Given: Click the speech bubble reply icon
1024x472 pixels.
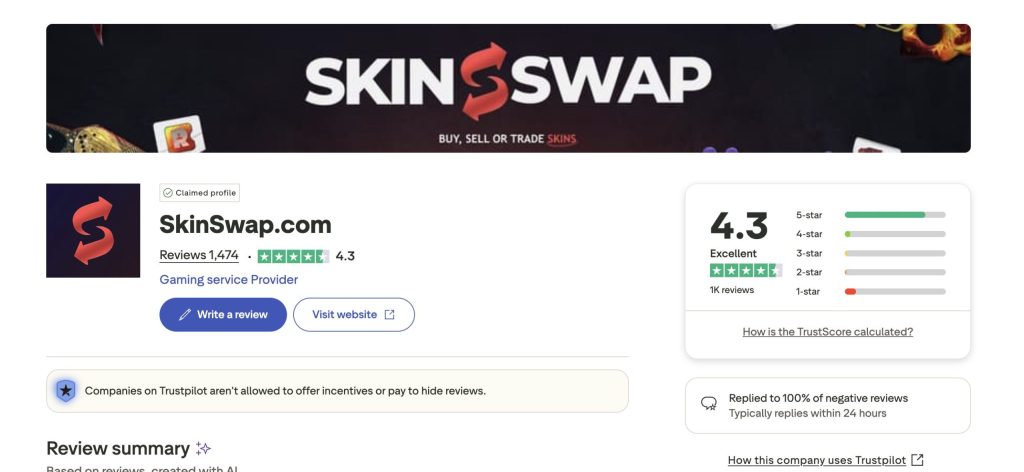Looking at the screenshot, I should coord(709,404).
